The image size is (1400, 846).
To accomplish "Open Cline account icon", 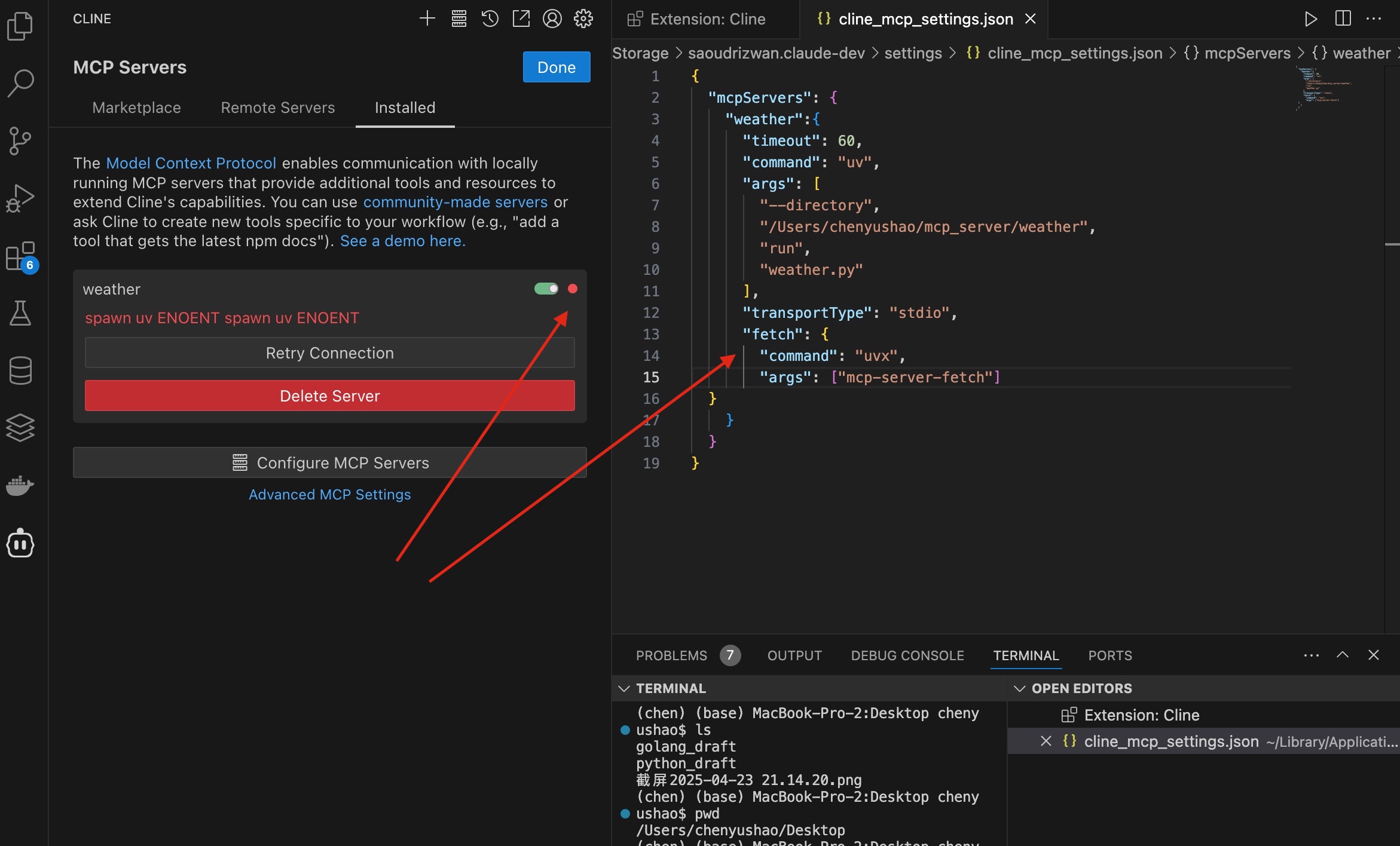I will [552, 19].
